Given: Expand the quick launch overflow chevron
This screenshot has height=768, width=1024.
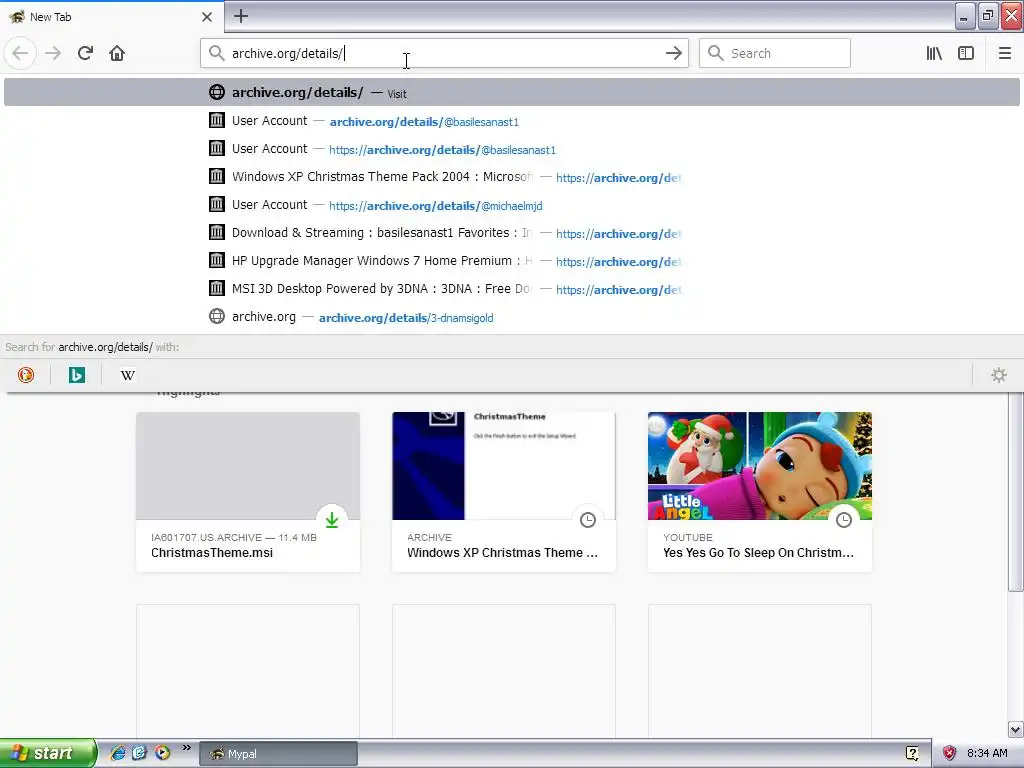Looking at the screenshot, I should click(186, 748).
